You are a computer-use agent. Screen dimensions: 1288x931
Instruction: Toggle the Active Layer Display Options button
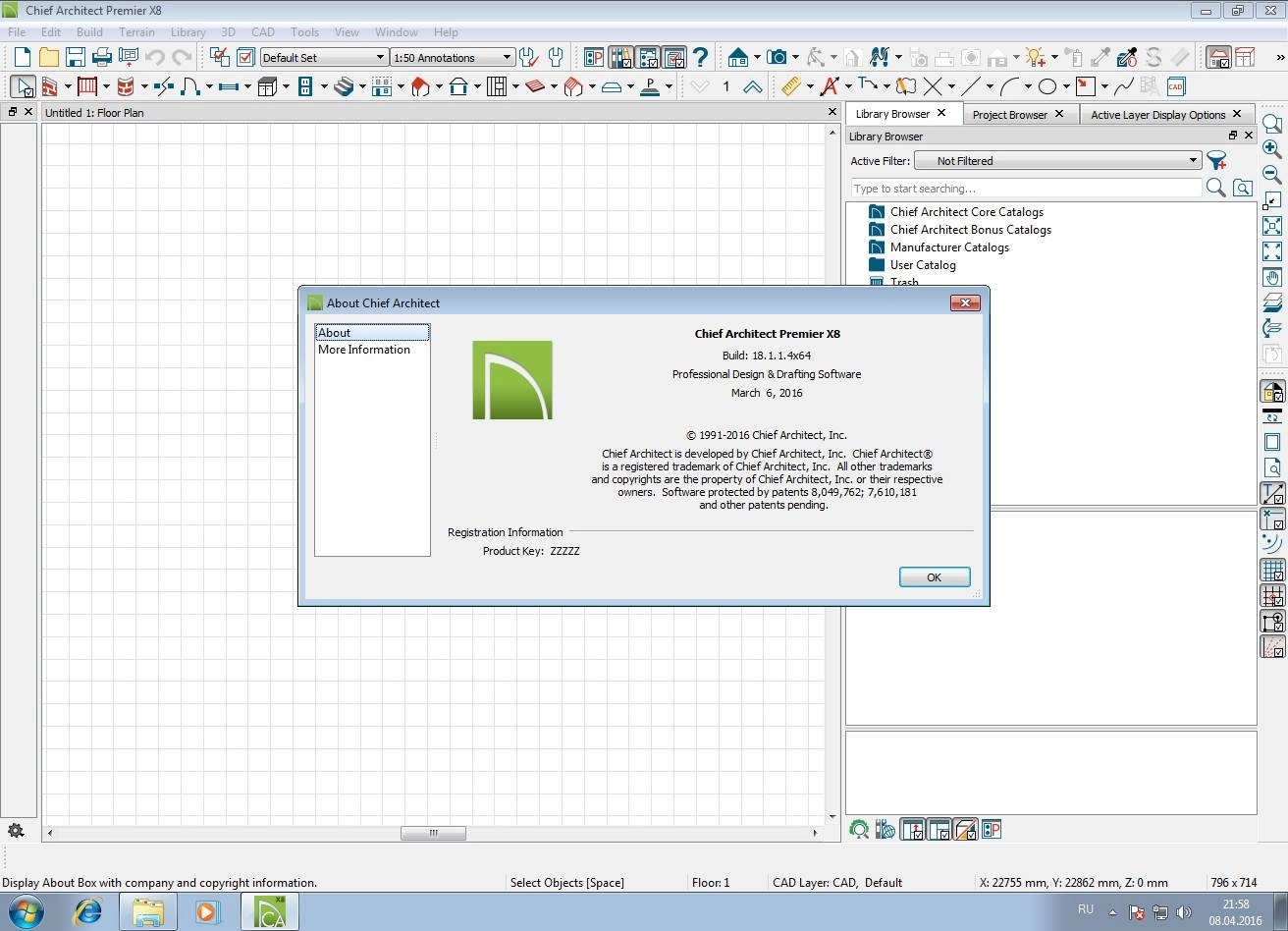[673, 57]
